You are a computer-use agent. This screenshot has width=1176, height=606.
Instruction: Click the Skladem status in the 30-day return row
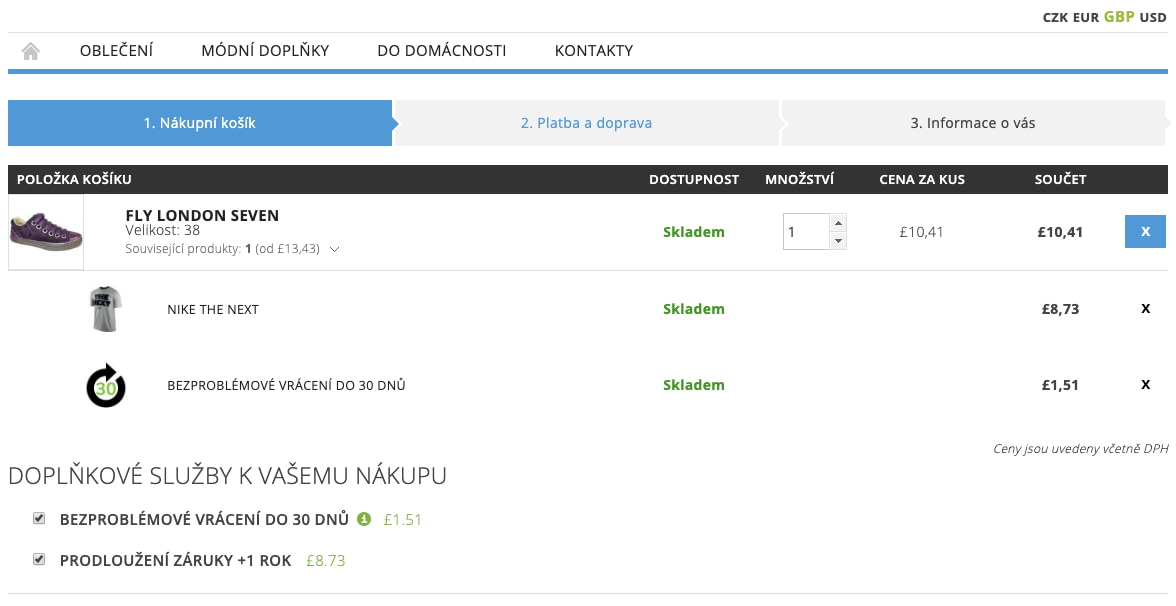pos(694,386)
